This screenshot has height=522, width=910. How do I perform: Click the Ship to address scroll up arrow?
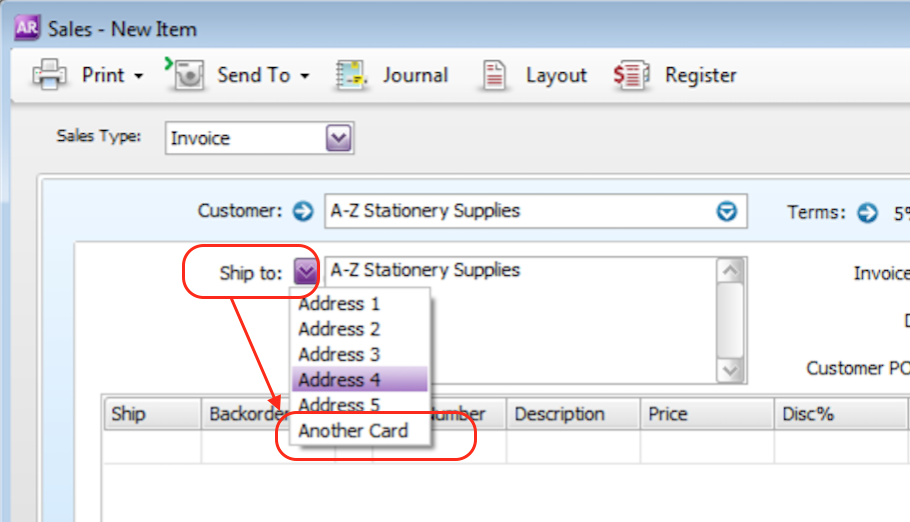730,271
